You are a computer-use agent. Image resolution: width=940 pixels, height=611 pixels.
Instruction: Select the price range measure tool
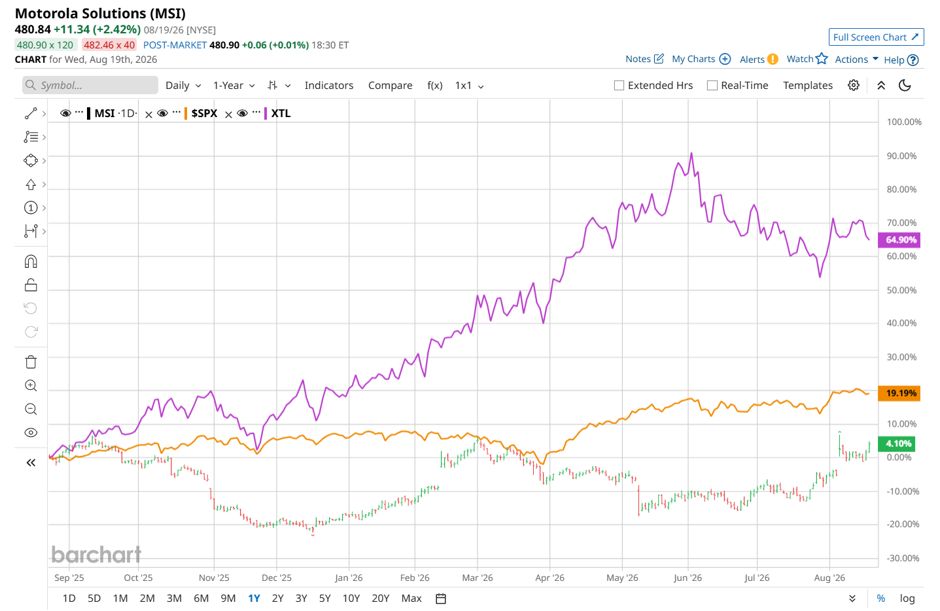coord(31,231)
